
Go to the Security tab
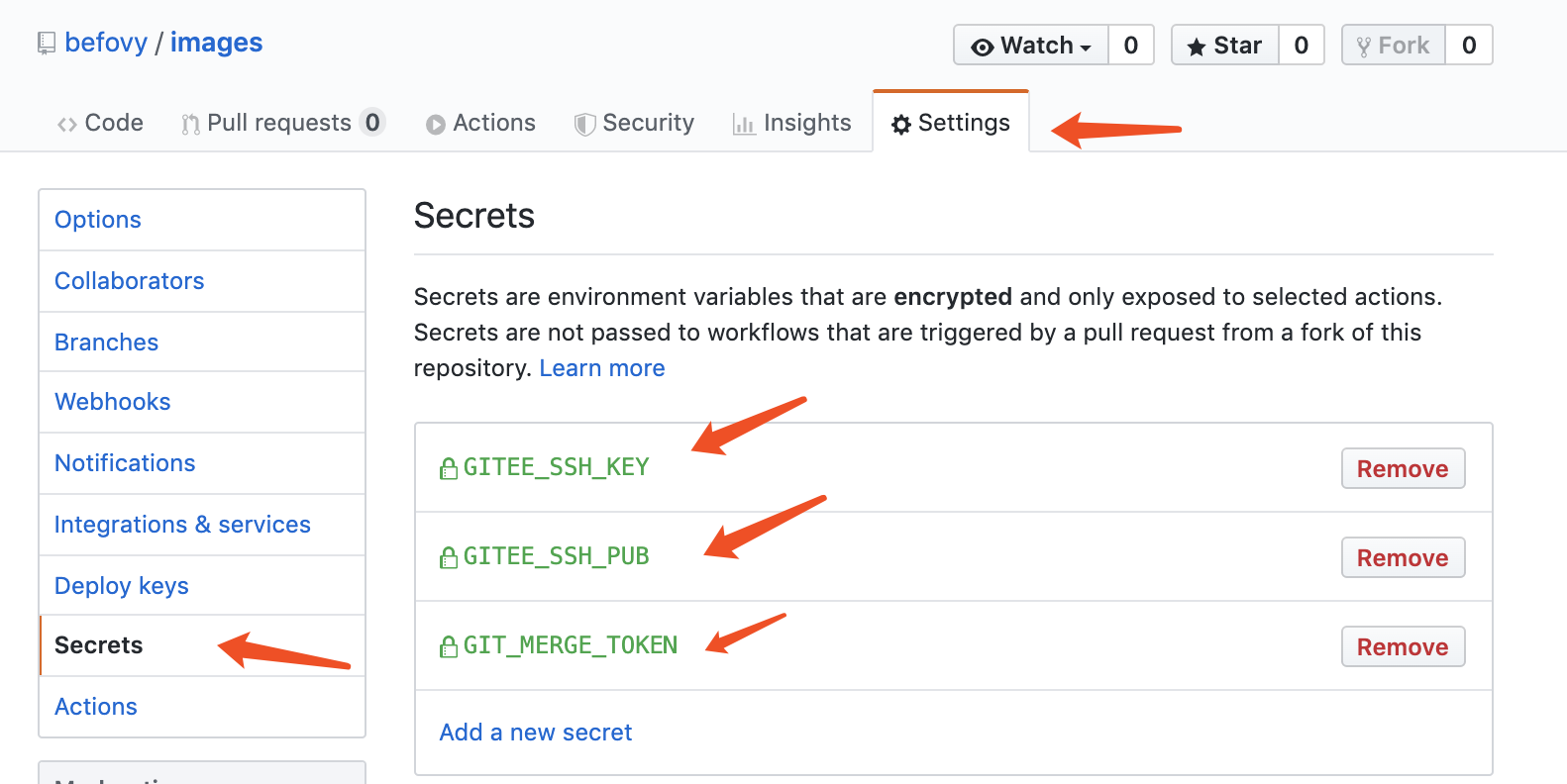(635, 123)
